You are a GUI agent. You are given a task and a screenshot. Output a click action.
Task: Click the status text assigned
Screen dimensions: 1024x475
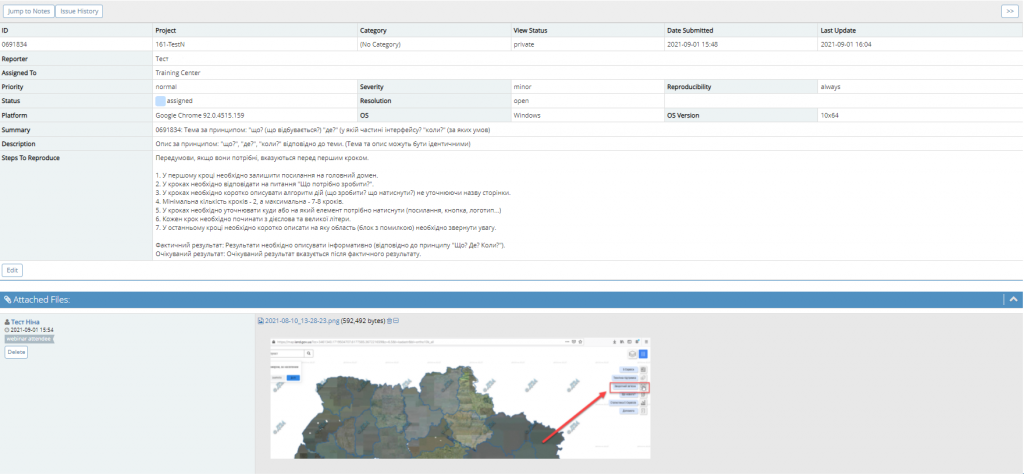(x=180, y=101)
